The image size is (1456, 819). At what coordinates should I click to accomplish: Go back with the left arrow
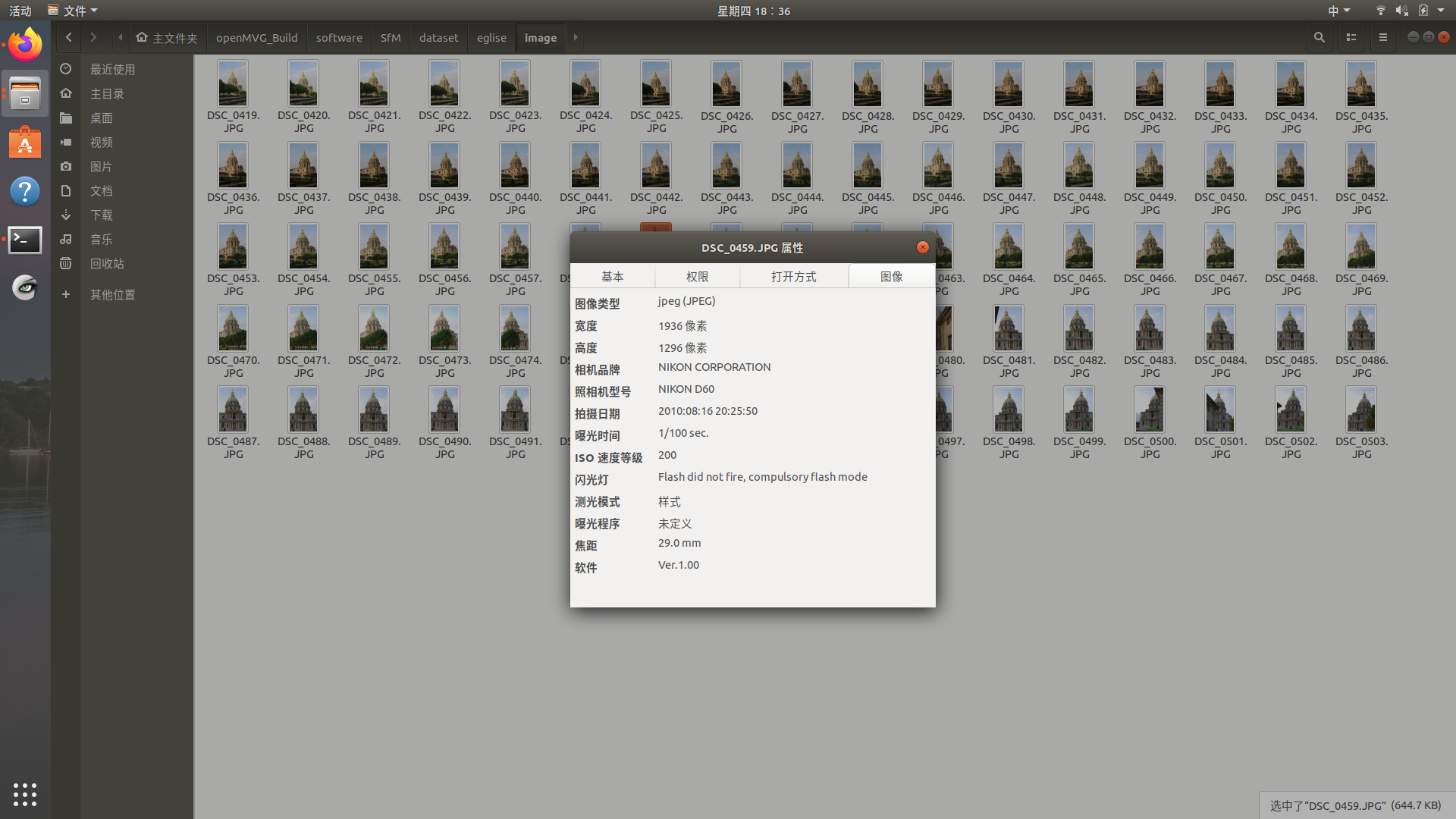pos(69,37)
